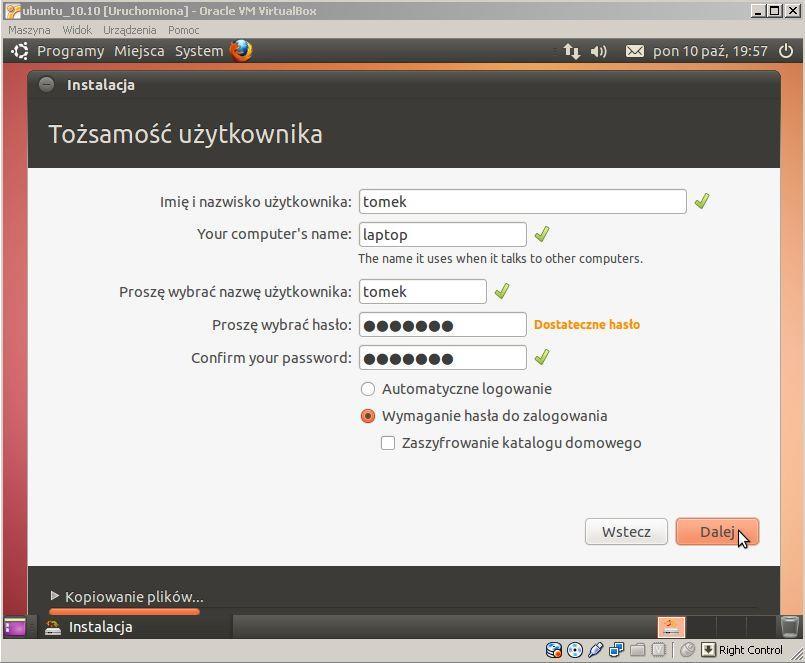Open the sound volume indicator
The image size is (805, 663).
click(599, 51)
